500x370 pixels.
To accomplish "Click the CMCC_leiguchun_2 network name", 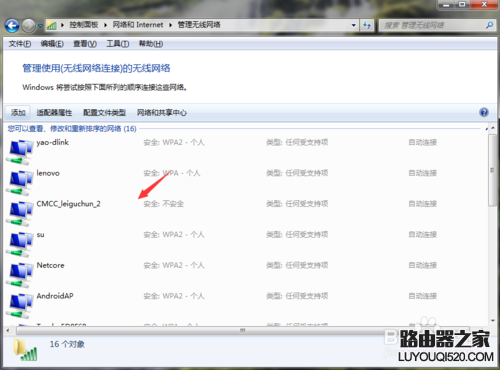I will [68, 204].
